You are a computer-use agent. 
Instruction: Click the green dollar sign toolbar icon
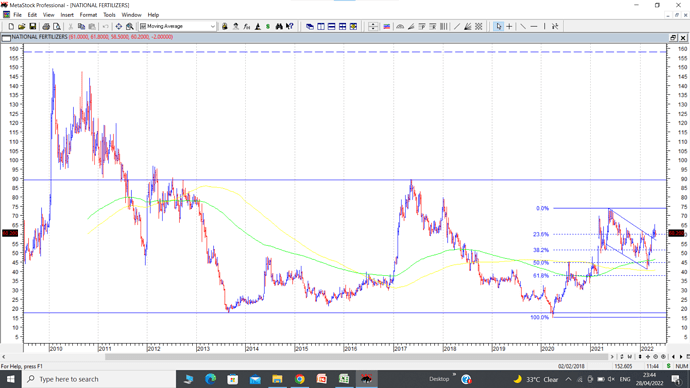[x=268, y=26]
